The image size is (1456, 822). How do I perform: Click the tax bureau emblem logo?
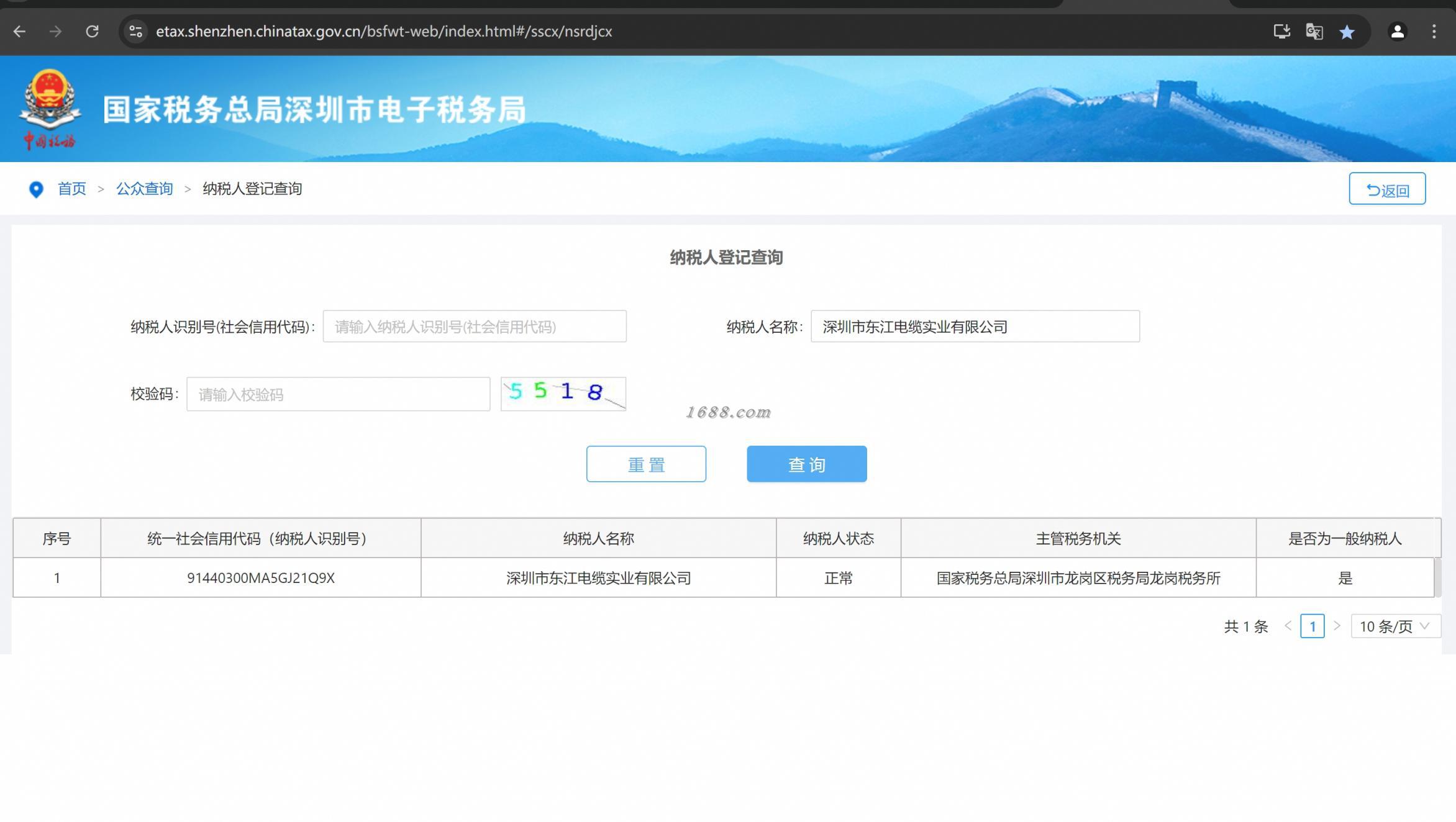pos(50,109)
